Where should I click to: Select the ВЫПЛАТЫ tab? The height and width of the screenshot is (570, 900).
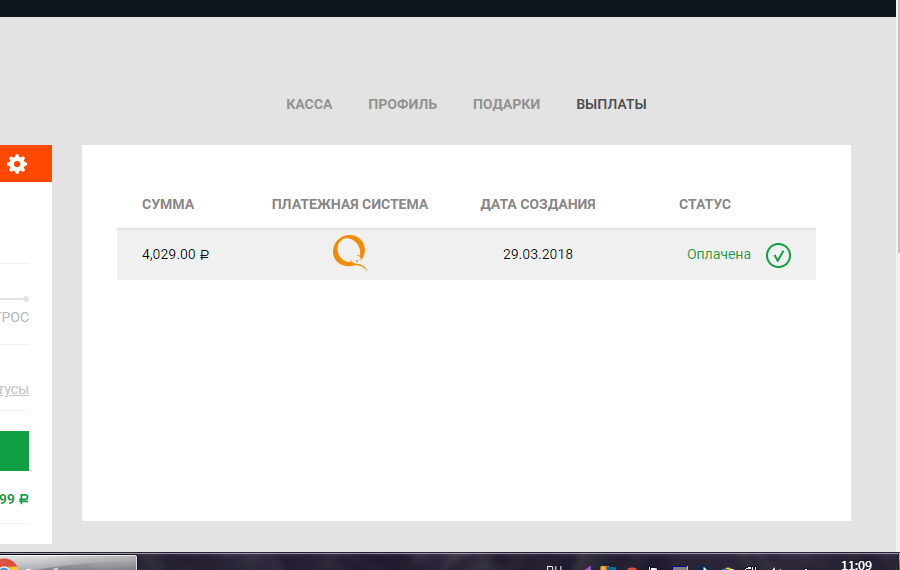click(611, 104)
